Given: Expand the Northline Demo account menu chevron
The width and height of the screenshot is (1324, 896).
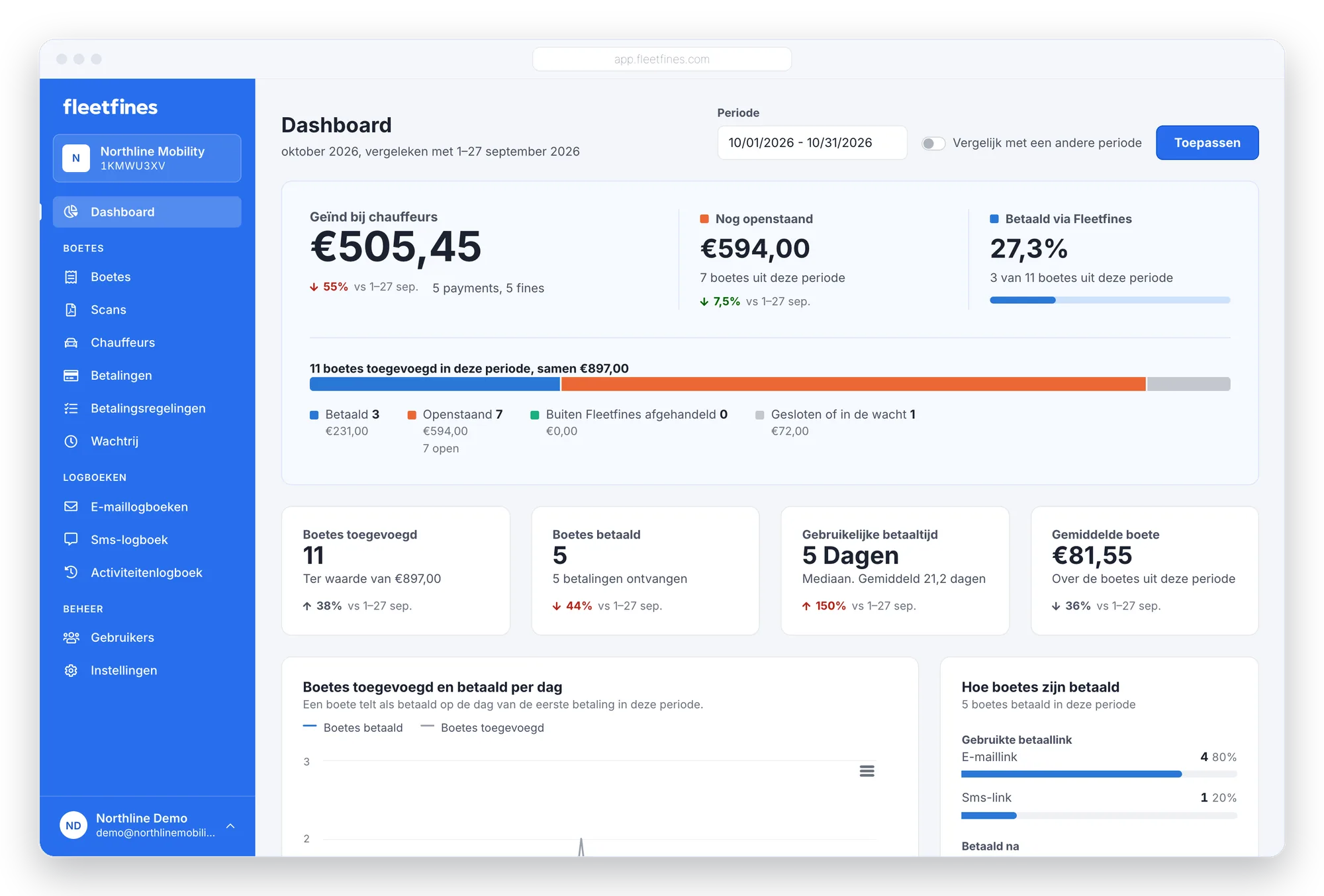Looking at the screenshot, I should [230, 826].
